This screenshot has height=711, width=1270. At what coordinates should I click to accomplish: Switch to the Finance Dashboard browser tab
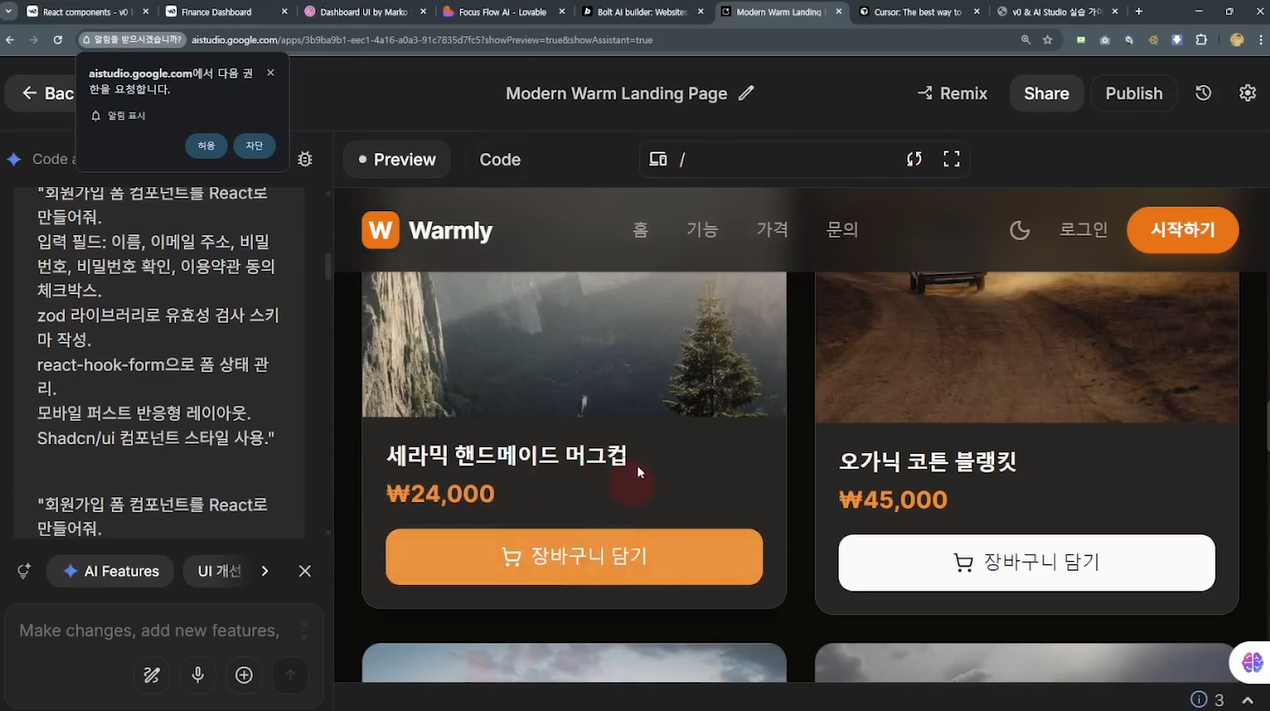224,12
